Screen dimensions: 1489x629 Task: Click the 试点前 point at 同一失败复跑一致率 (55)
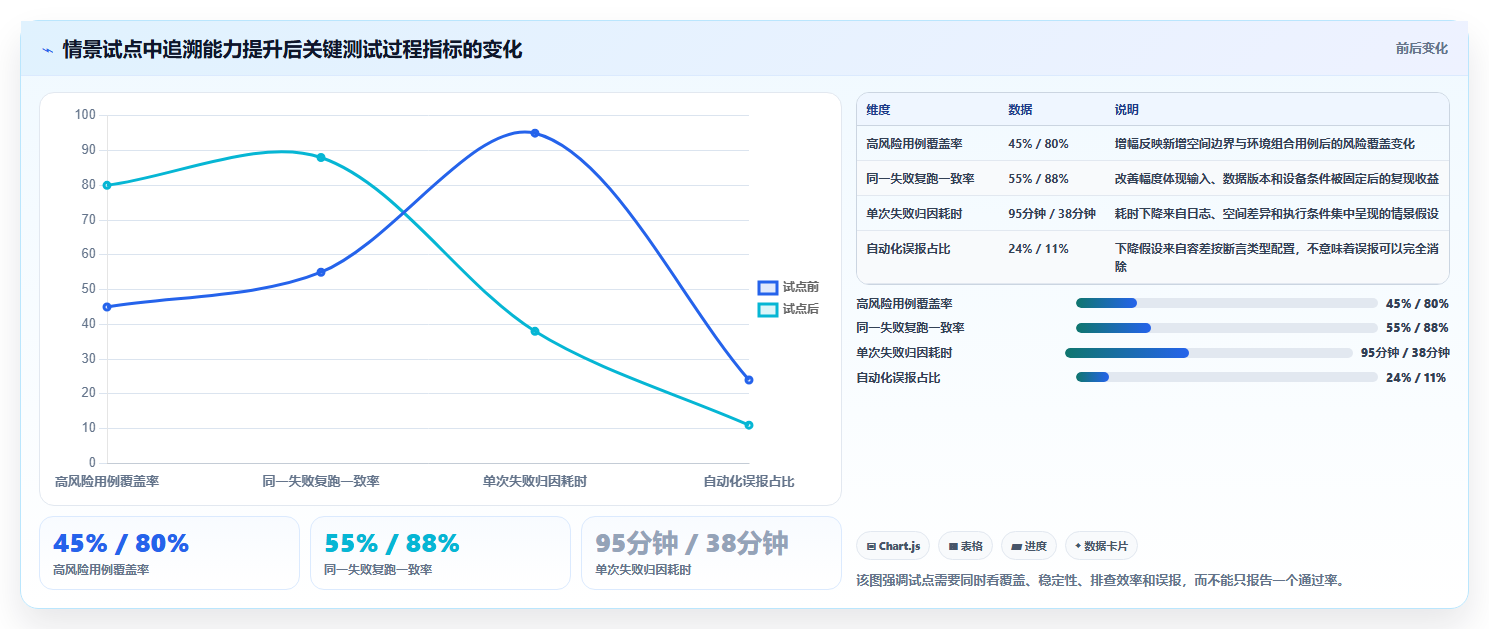click(321, 272)
